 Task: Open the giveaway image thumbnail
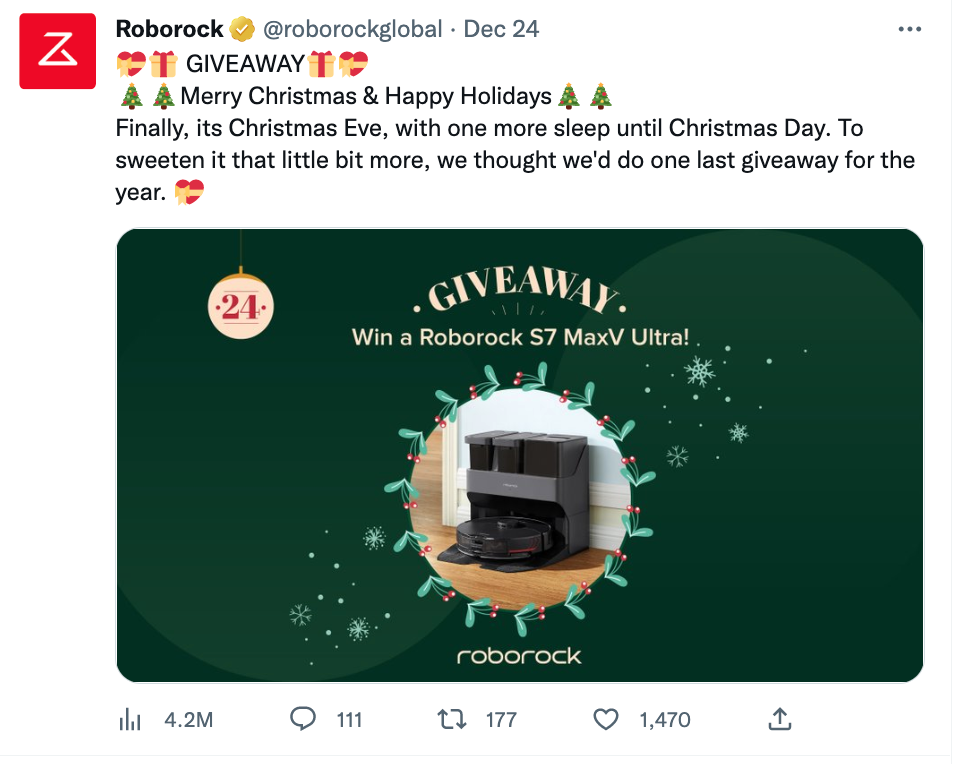[x=519, y=455]
